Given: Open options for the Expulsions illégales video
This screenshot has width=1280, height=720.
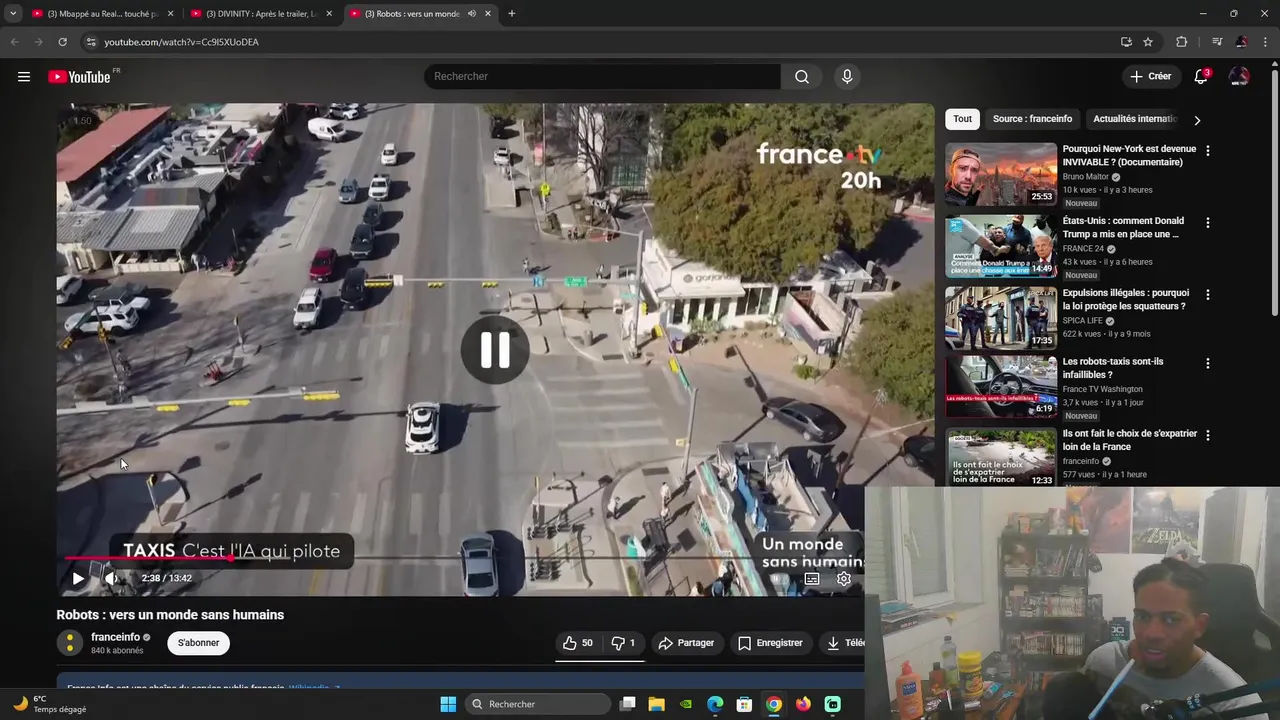Looking at the screenshot, I should tap(1207, 295).
